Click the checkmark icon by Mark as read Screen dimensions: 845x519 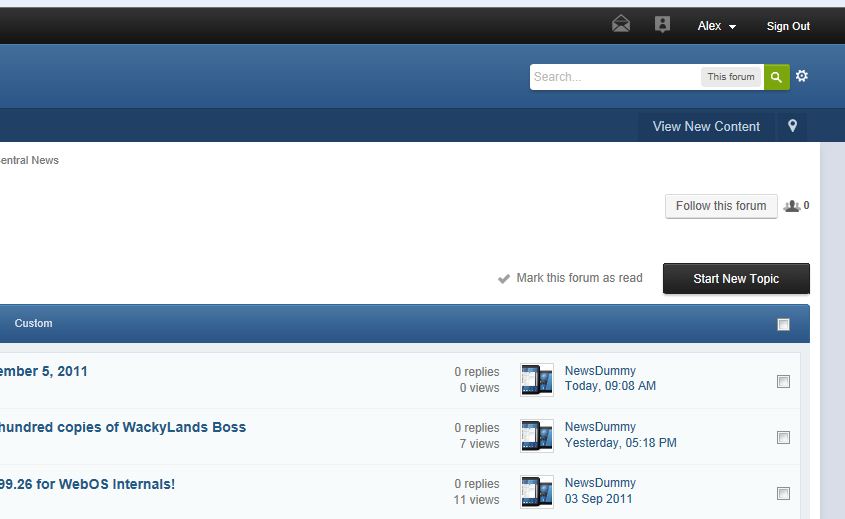(x=503, y=279)
